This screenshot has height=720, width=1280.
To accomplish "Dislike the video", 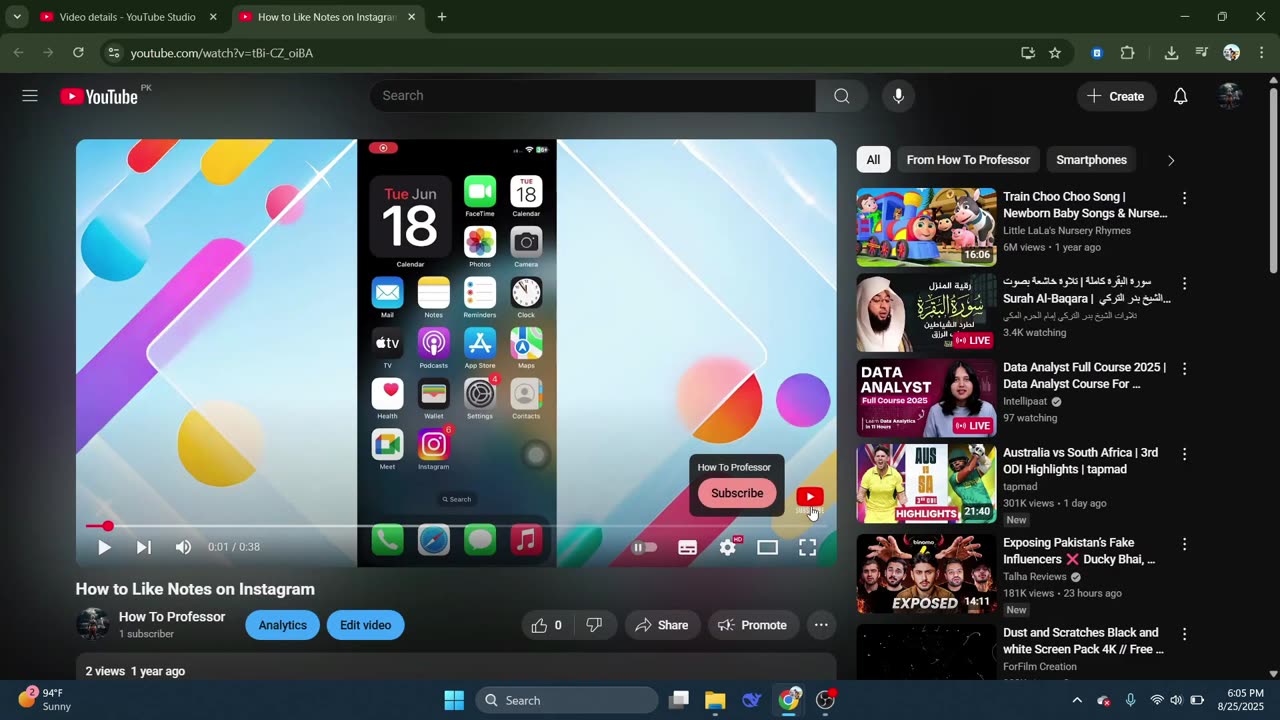I will click(594, 625).
